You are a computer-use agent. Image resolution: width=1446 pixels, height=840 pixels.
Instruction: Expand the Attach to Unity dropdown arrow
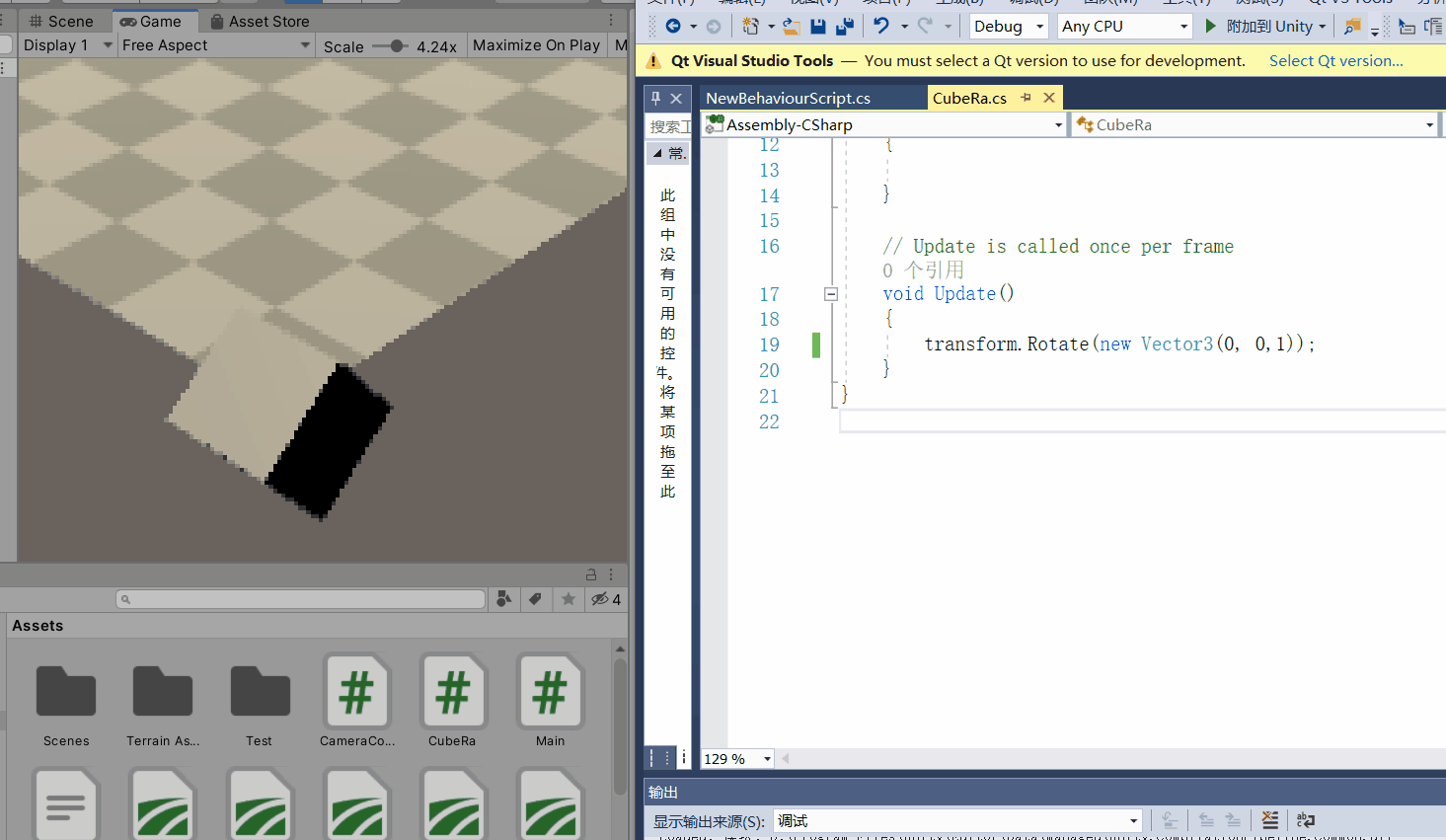coord(1323,27)
